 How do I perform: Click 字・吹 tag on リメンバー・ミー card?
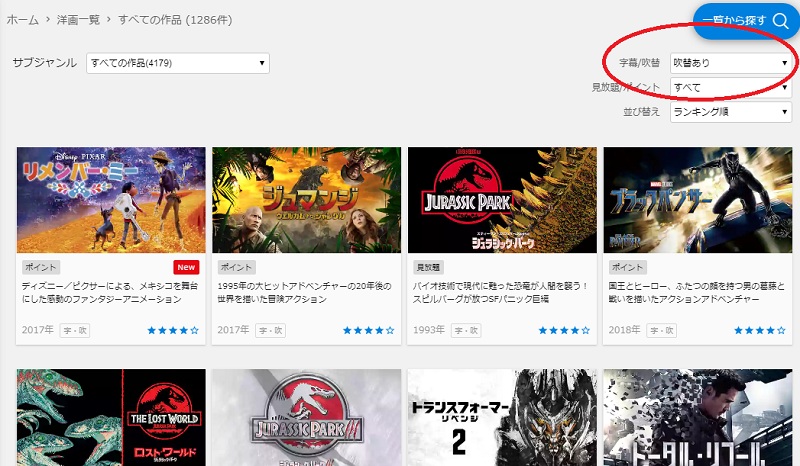(75, 330)
